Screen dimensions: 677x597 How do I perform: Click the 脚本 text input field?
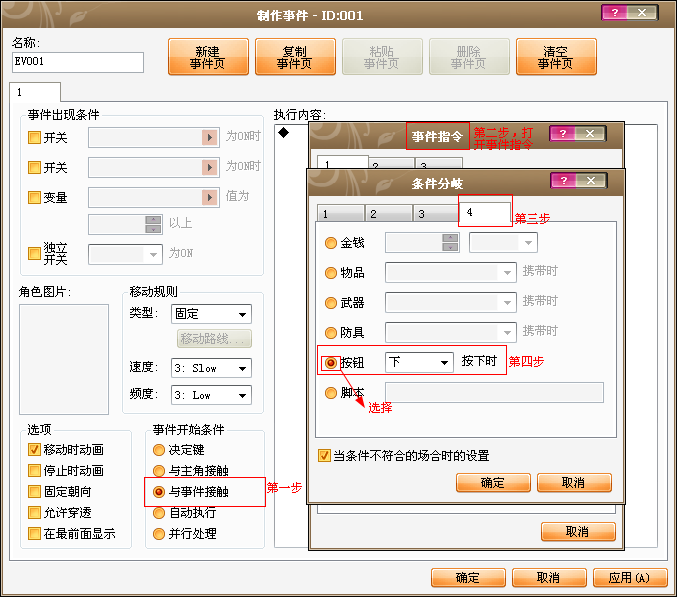(x=494, y=392)
